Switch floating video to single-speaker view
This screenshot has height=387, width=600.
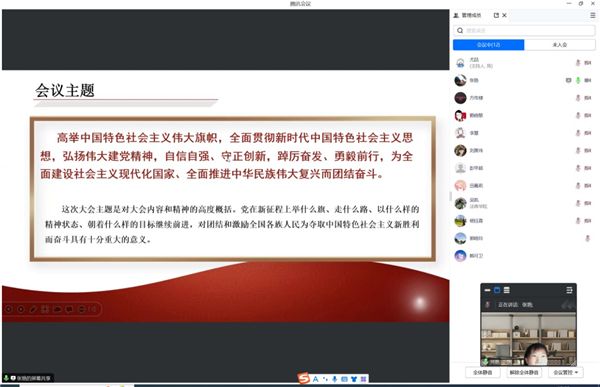497,290
